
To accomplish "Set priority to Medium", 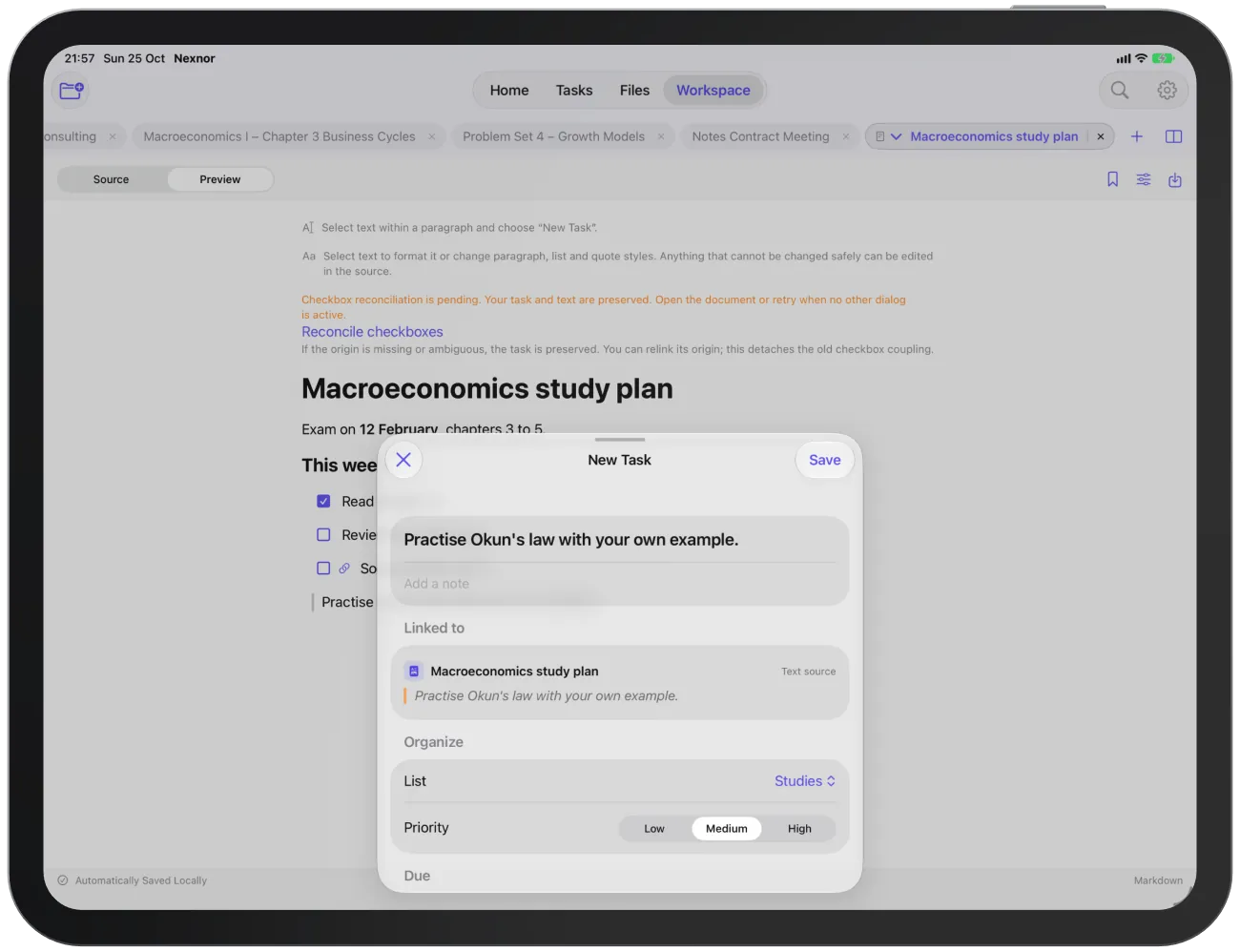I will tap(727, 829).
